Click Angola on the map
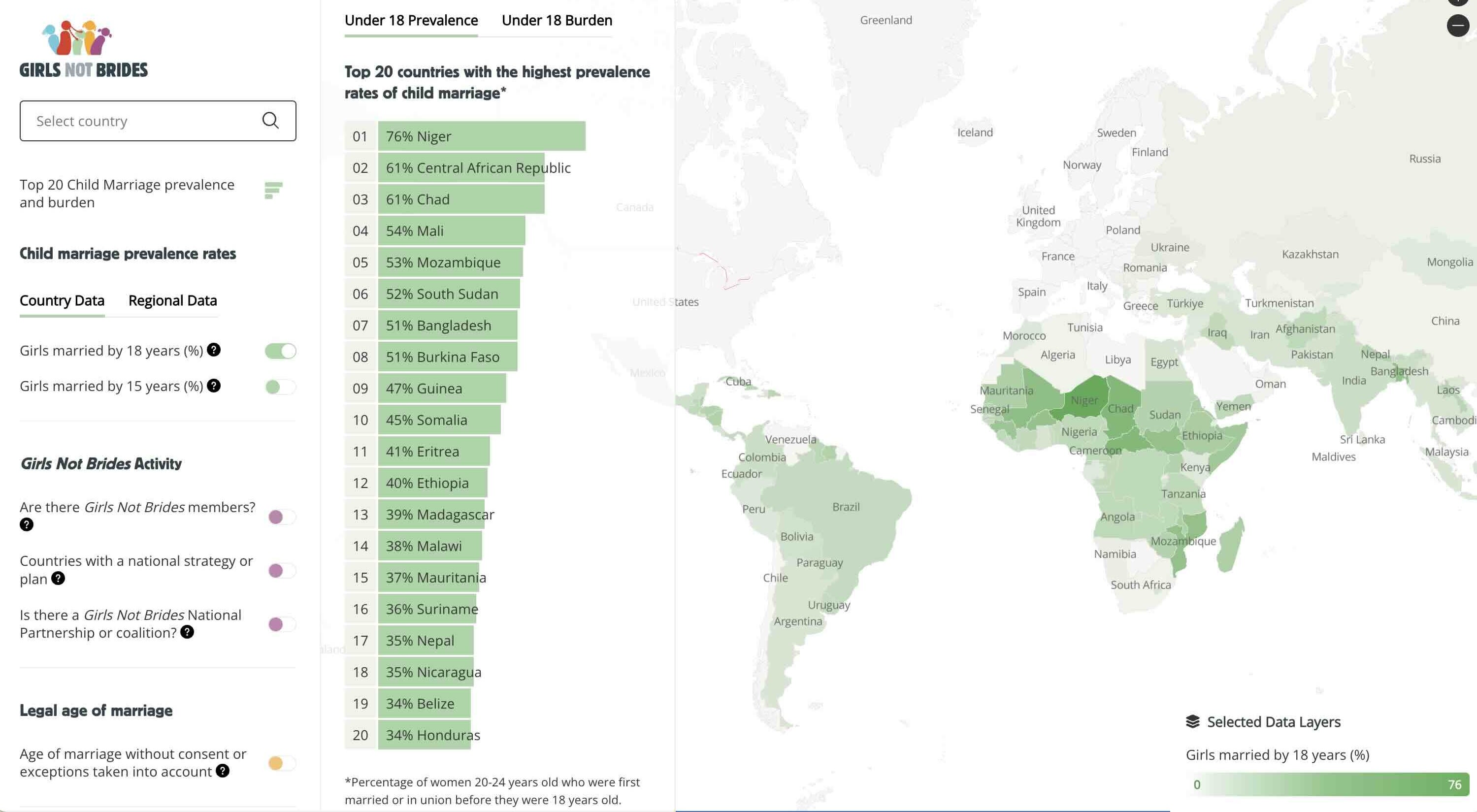The width and height of the screenshot is (1477, 812). [1117, 517]
